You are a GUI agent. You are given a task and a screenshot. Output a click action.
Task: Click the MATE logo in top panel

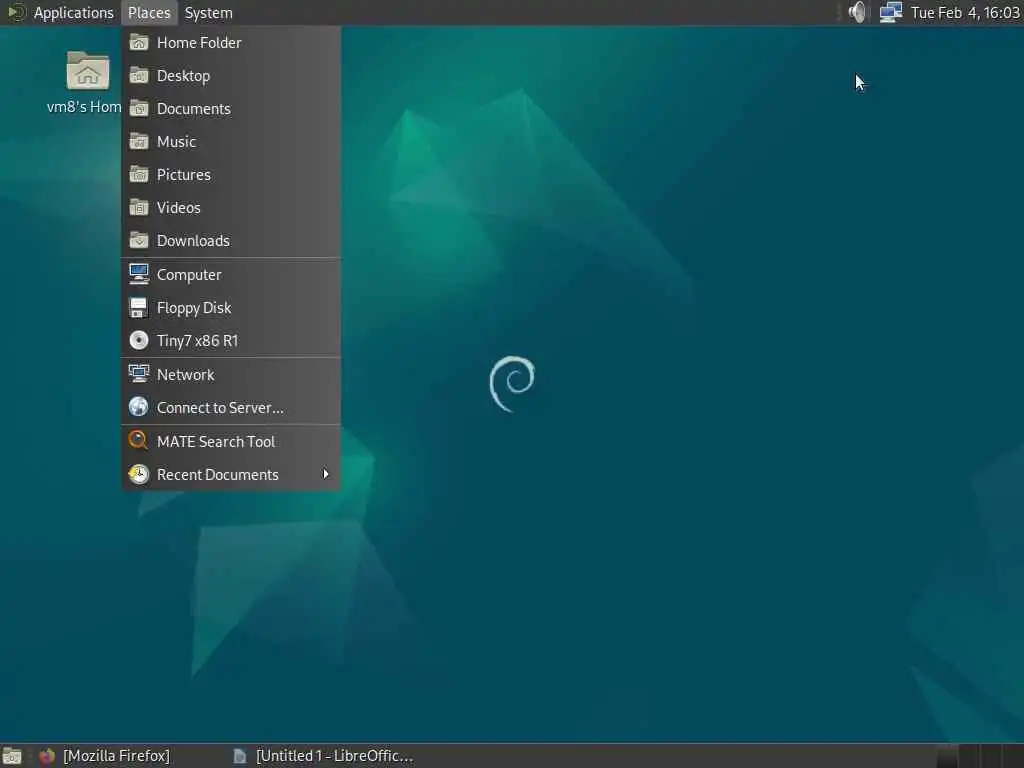(14, 12)
